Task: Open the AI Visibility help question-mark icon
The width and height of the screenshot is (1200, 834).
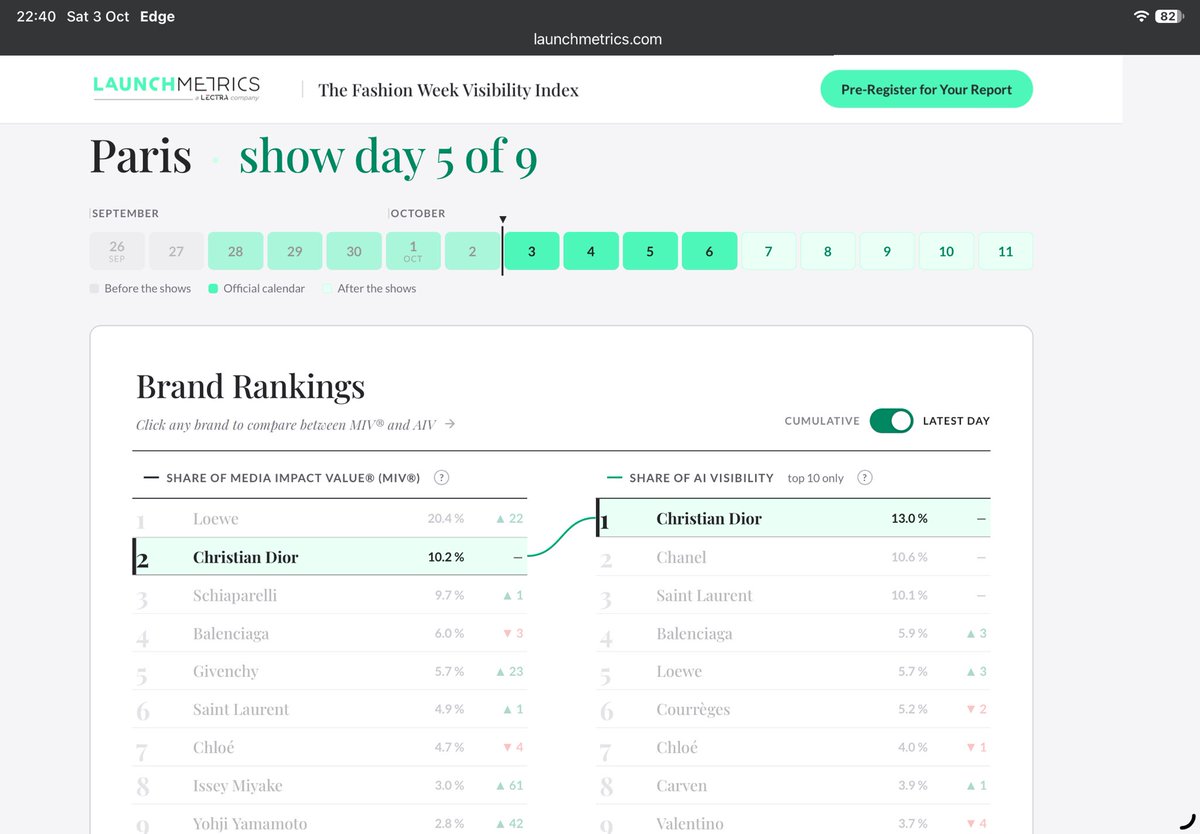Action: pos(865,478)
